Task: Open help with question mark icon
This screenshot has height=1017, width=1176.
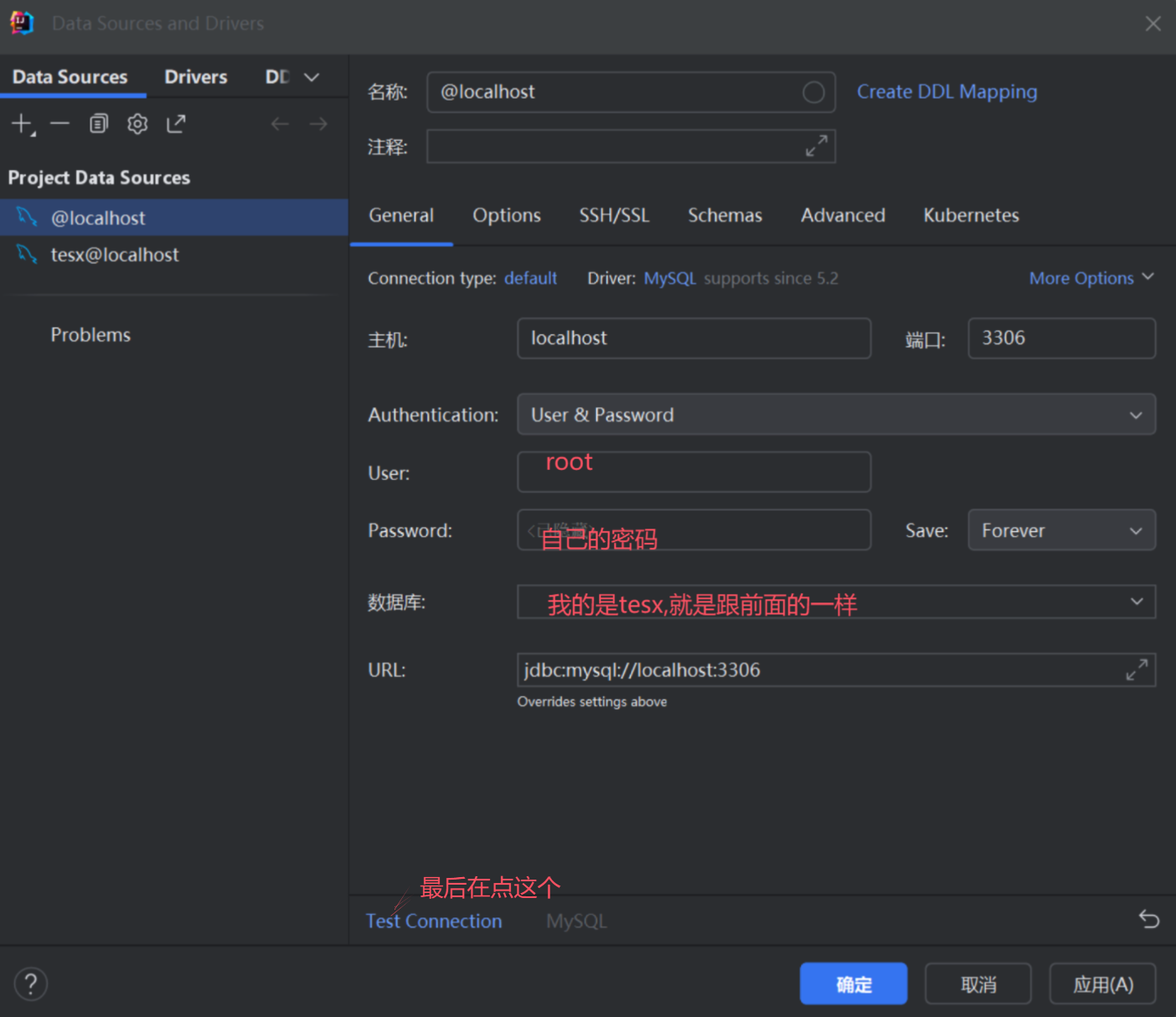Action: tap(31, 983)
